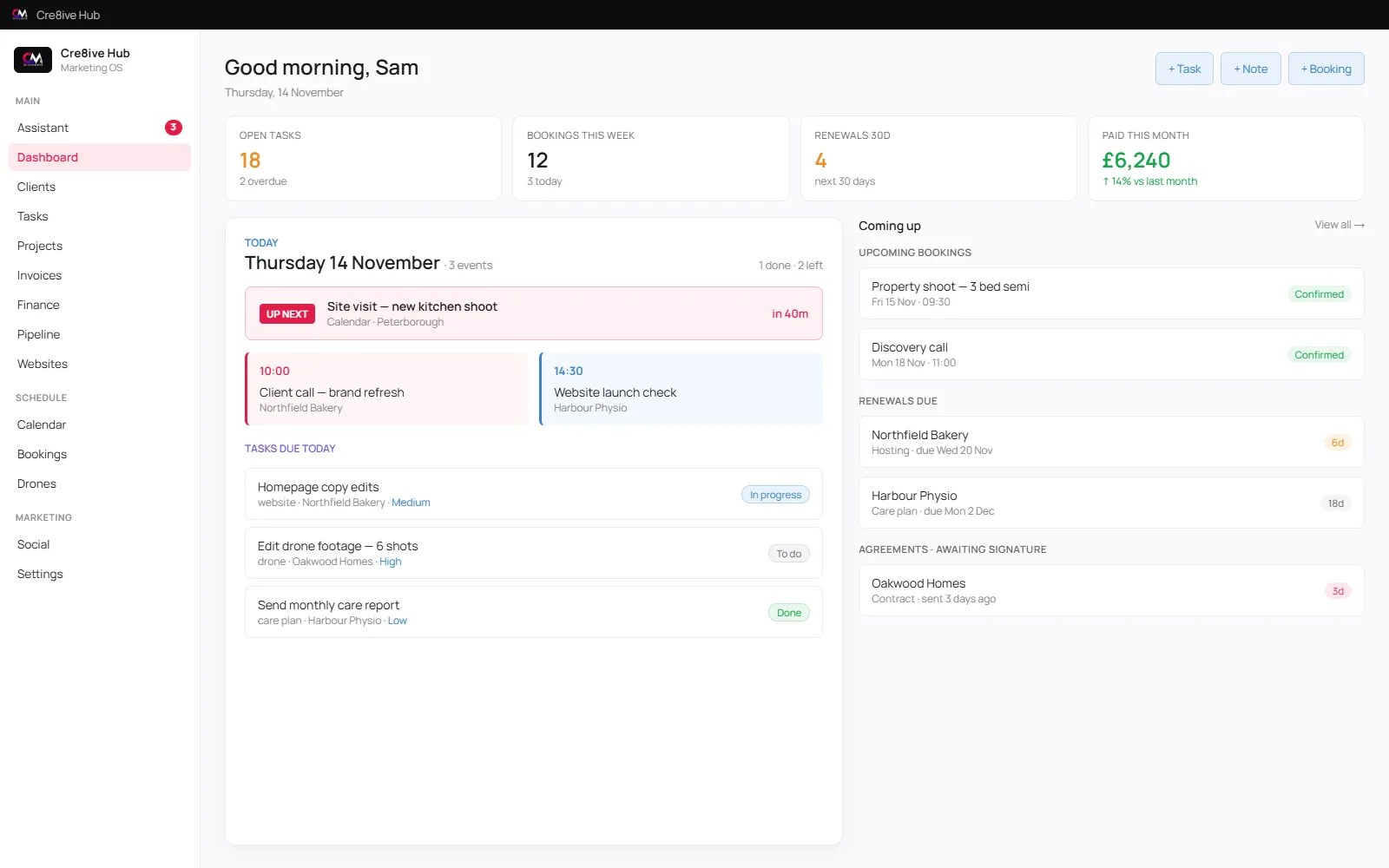1389x868 pixels.
Task: Go to Invoices
Action: pyautogui.click(x=100, y=275)
